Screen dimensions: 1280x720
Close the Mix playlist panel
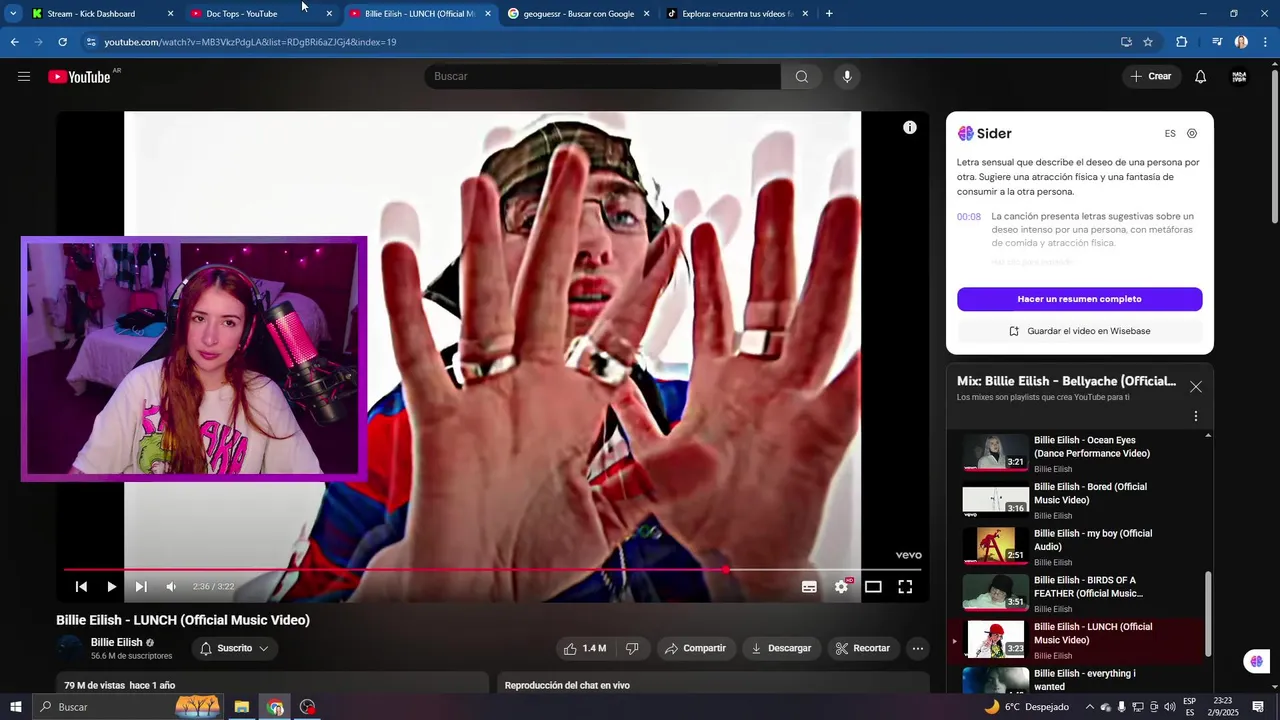click(1196, 387)
